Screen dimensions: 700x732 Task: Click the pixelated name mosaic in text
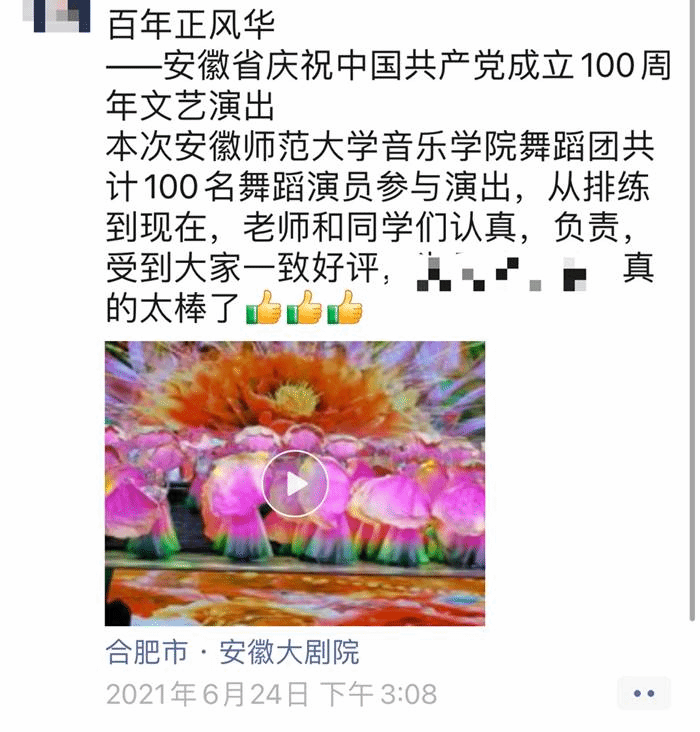coord(502,272)
